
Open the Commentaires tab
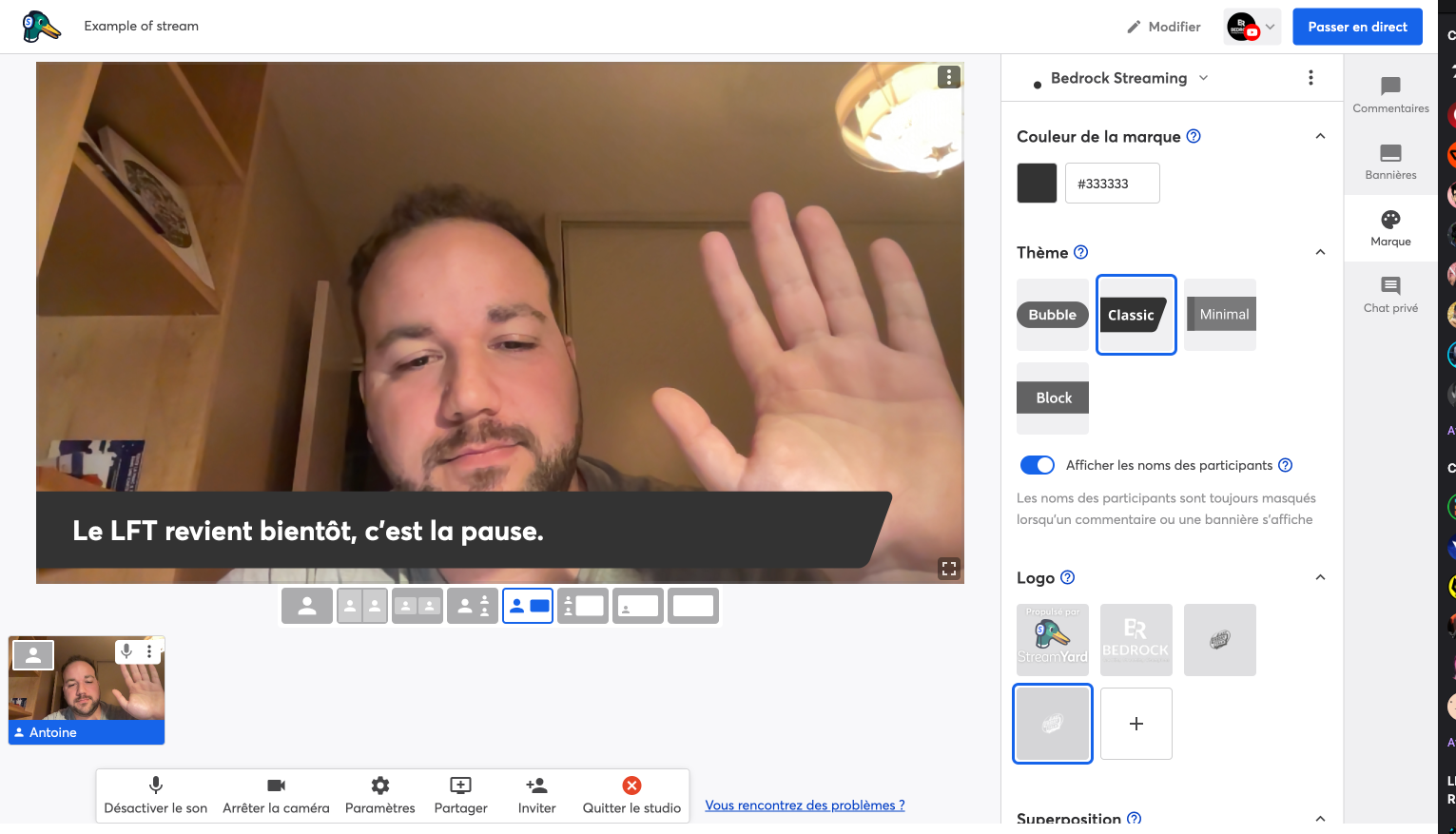1390,95
